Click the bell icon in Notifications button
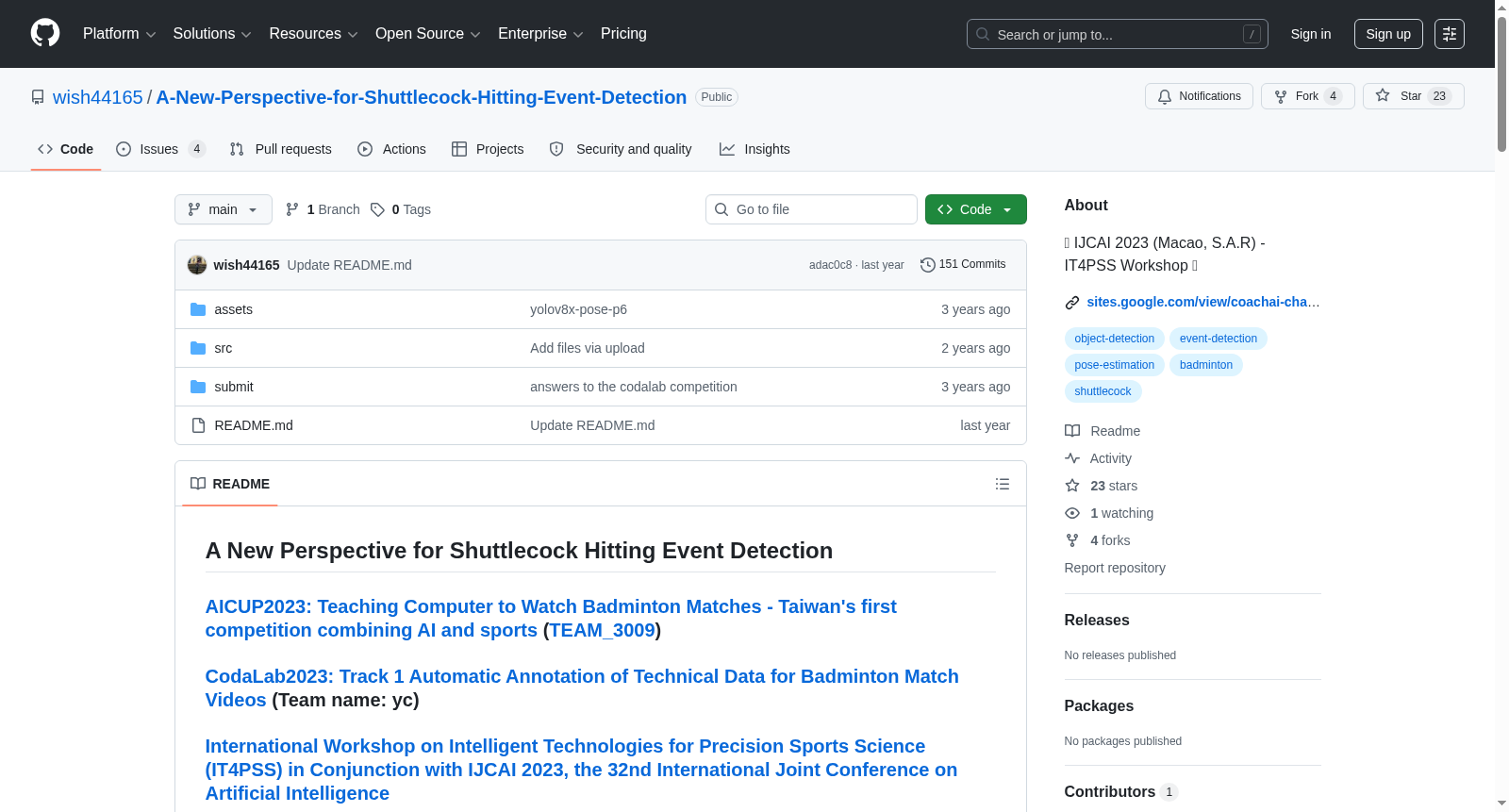Screen dimensions: 1509x812 pyautogui.click(x=1165, y=96)
